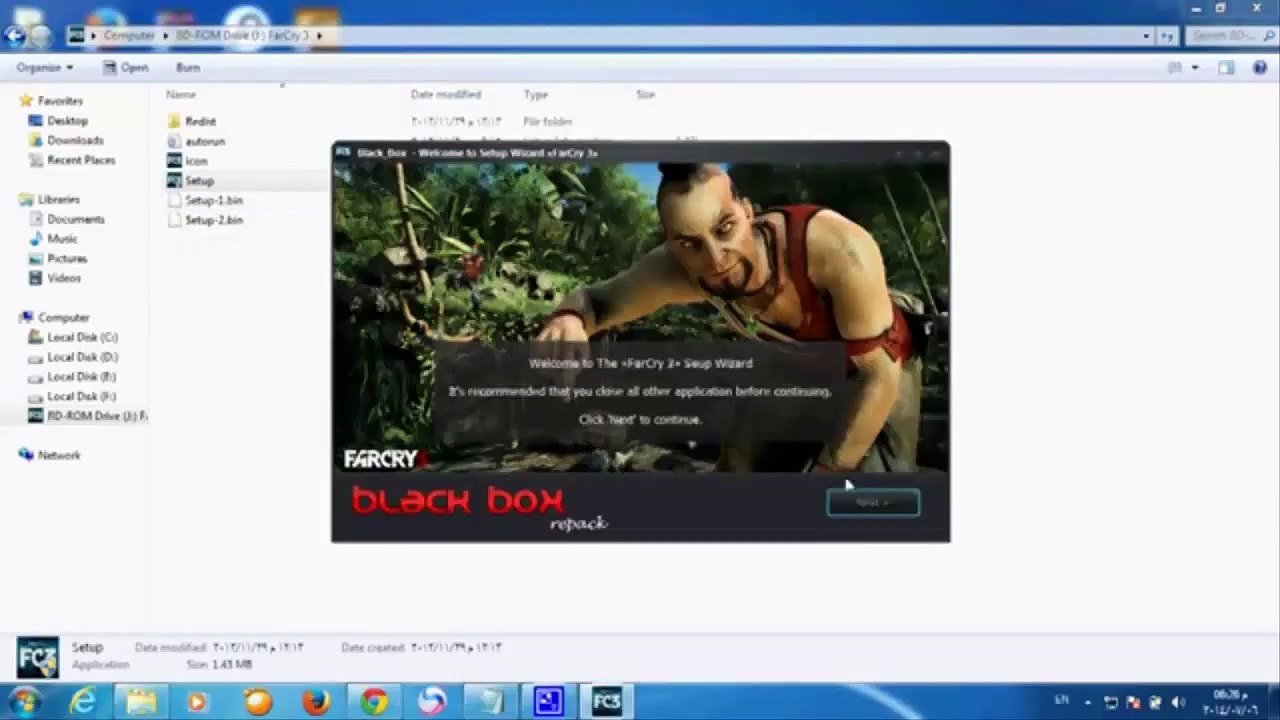Open the Pictures library
The image size is (1280, 720).
coord(67,259)
